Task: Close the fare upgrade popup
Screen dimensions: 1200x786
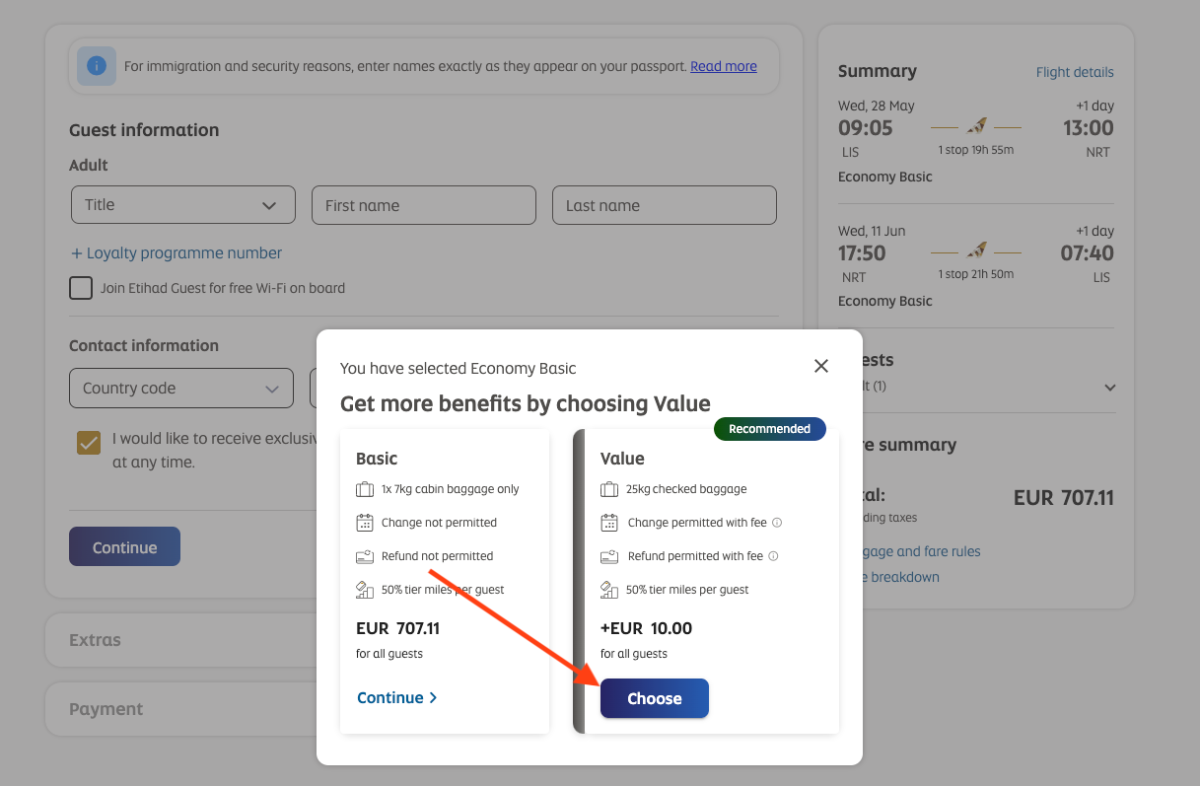Action: tap(821, 366)
